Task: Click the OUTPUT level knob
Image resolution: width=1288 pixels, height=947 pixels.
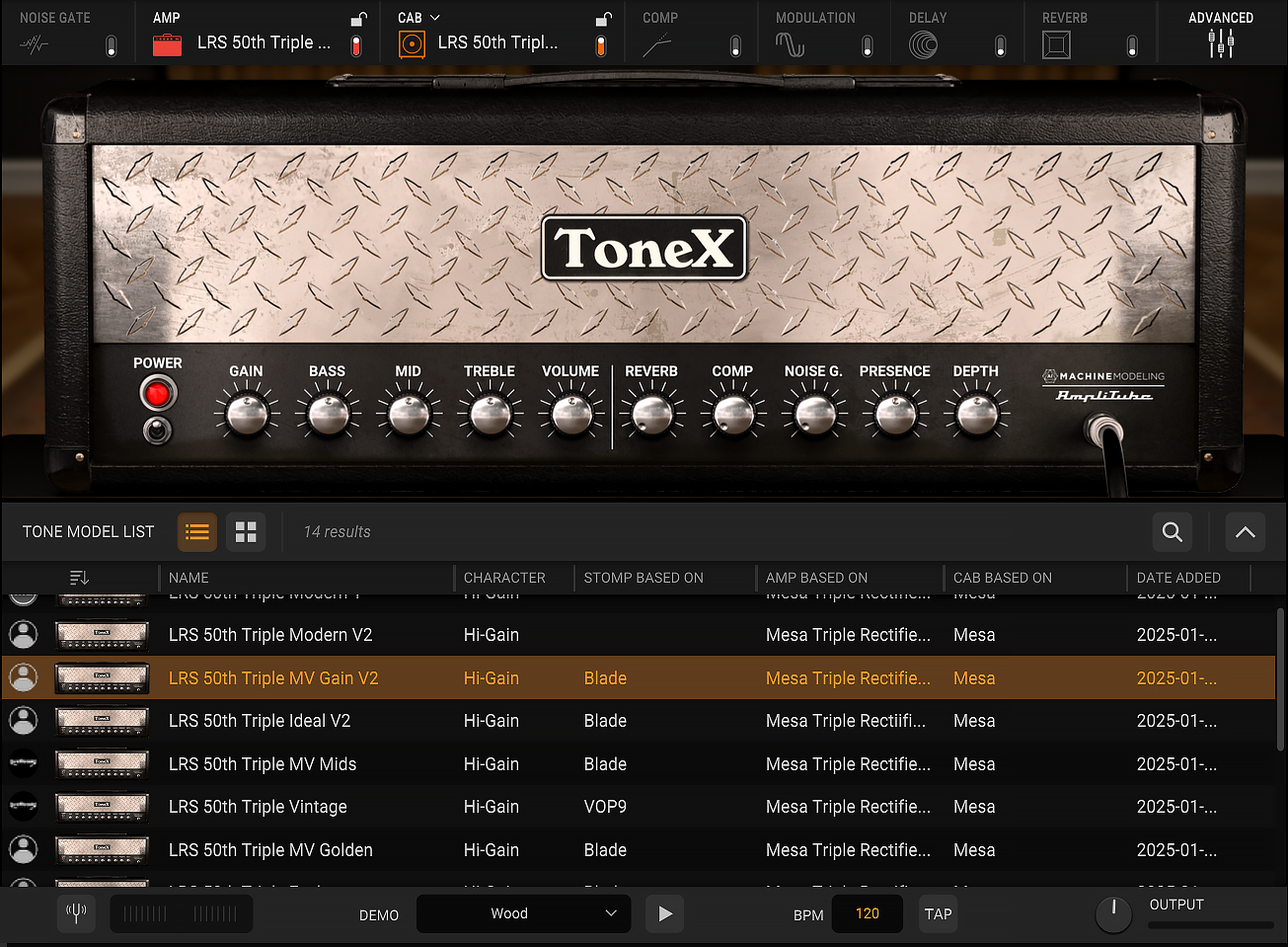Action: (1114, 913)
